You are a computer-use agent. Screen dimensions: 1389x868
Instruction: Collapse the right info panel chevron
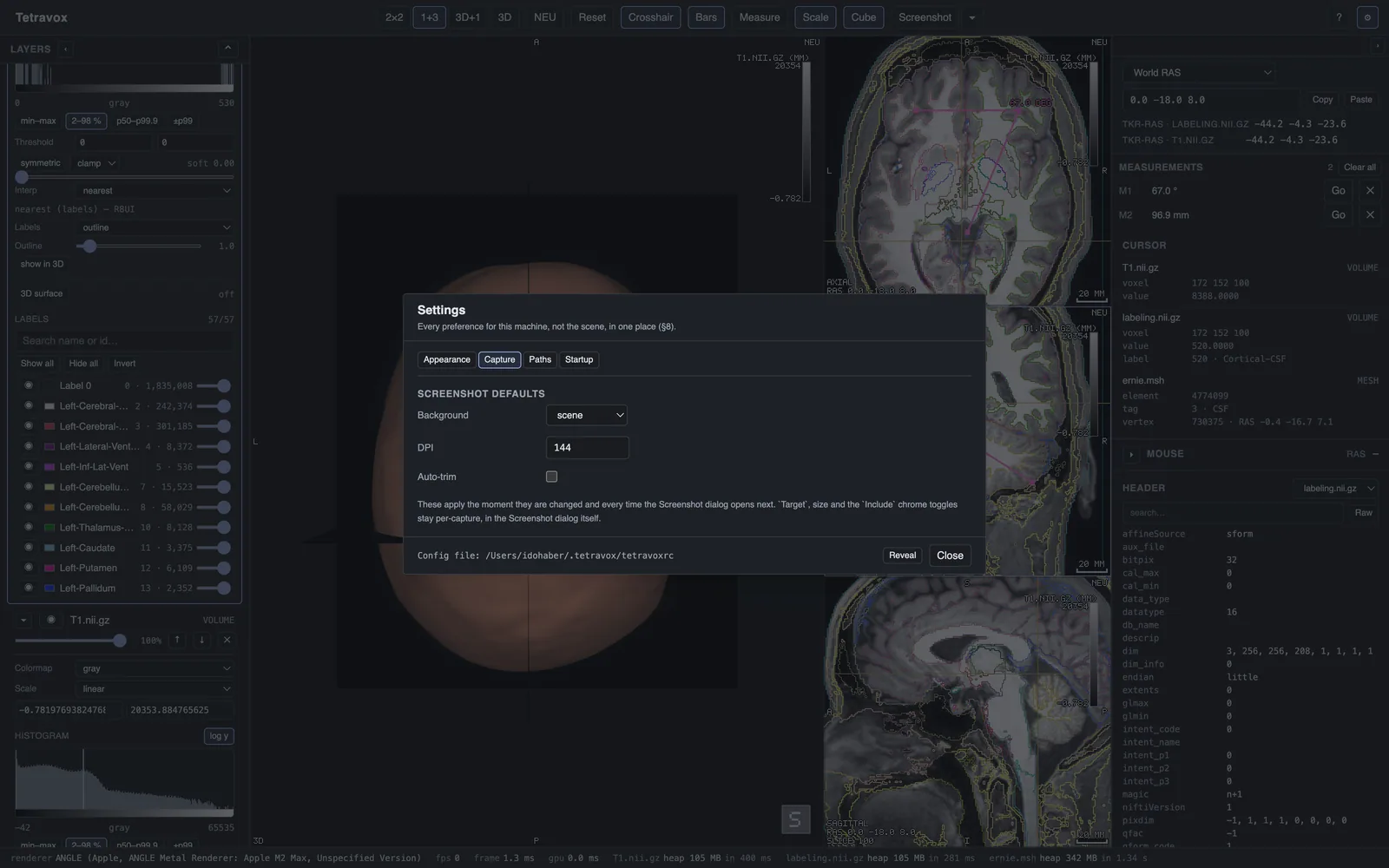[x=1377, y=45]
